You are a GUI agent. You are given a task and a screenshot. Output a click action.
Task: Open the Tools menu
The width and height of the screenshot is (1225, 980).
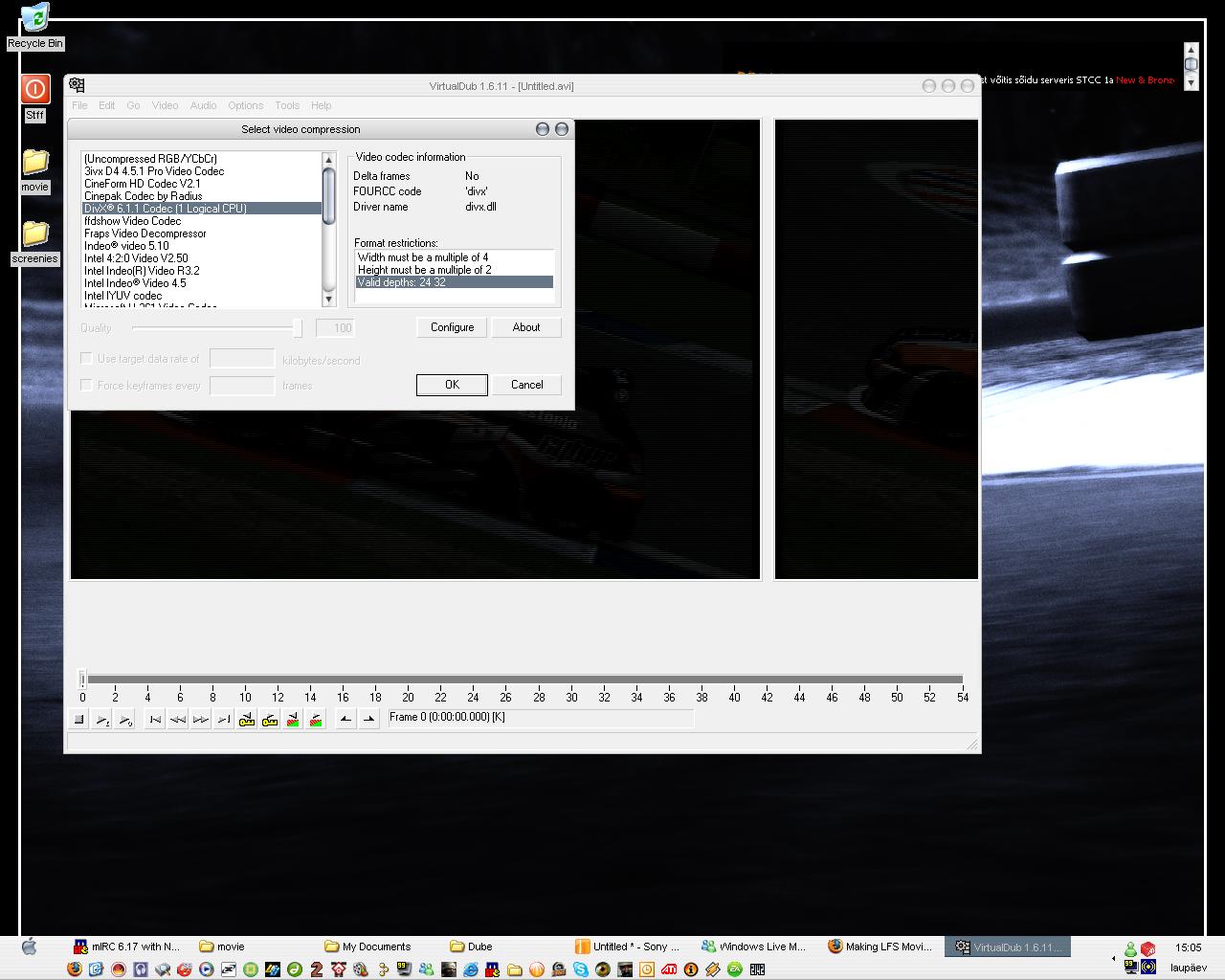point(287,105)
